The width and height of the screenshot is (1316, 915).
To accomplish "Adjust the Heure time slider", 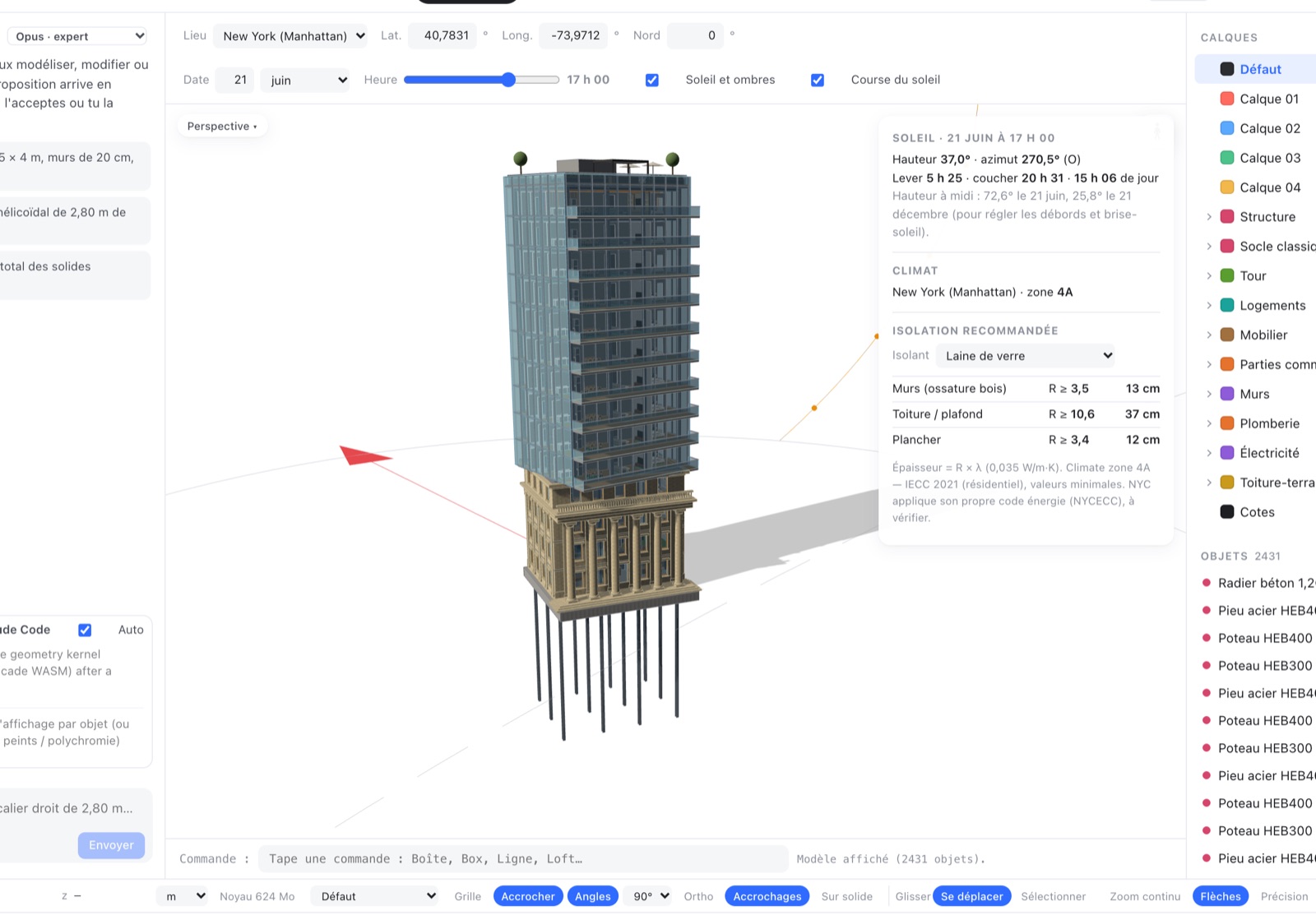I will click(482, 80).
